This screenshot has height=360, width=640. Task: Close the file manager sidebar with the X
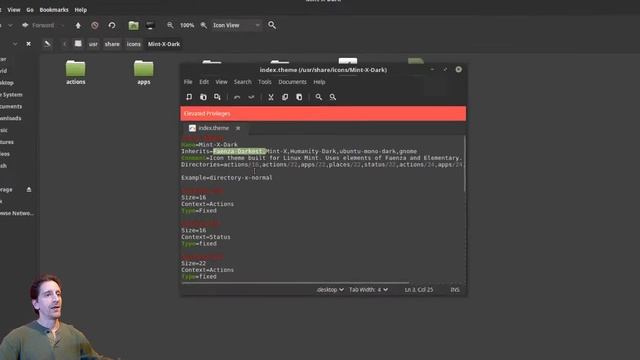pyautogui.click(x=29, y=44)
